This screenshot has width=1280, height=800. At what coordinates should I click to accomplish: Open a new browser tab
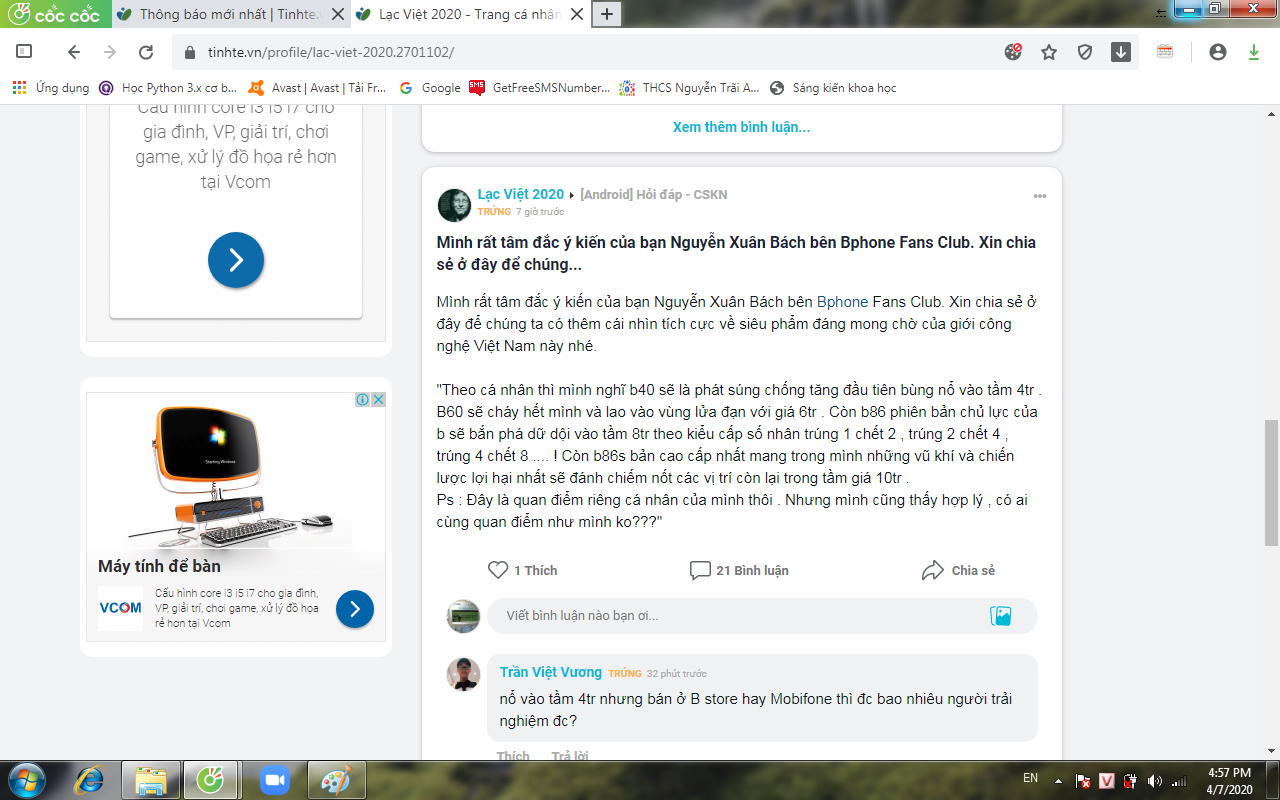(x=607, y=14)
